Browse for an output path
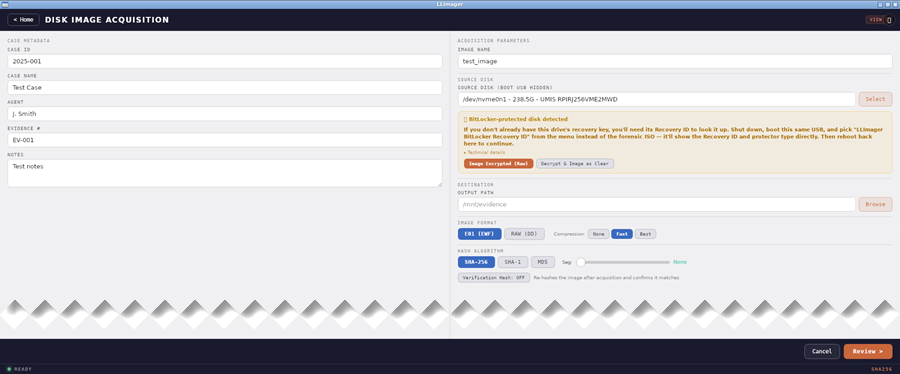The height and width of the screenshot is (374, 900). tap(875, 204)
